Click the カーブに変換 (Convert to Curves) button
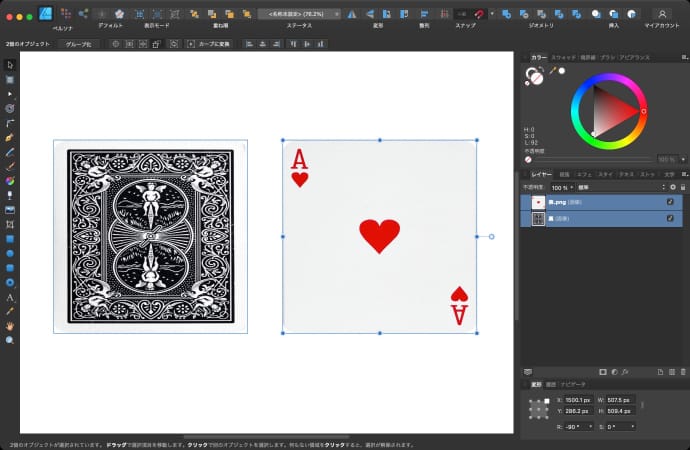 209,44
